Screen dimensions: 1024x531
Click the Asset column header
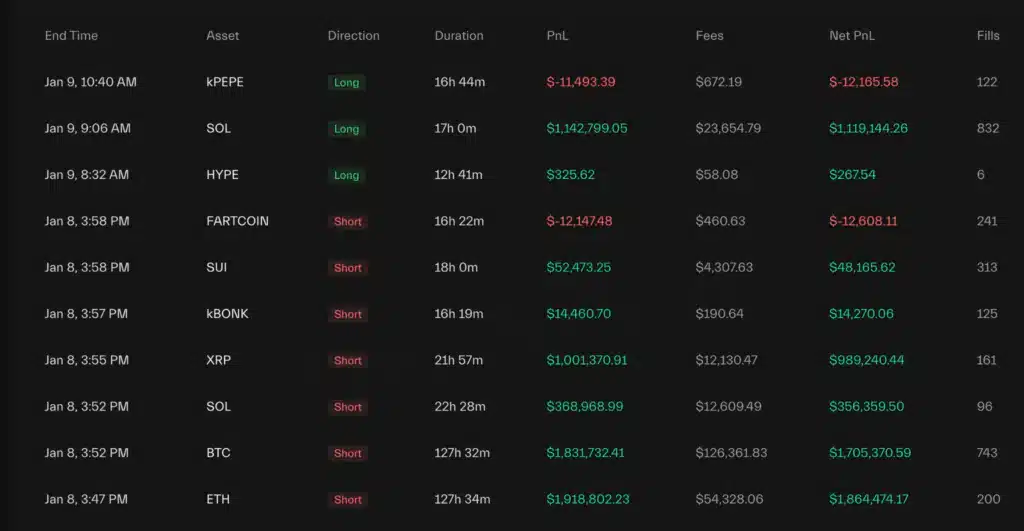(222, 36)
